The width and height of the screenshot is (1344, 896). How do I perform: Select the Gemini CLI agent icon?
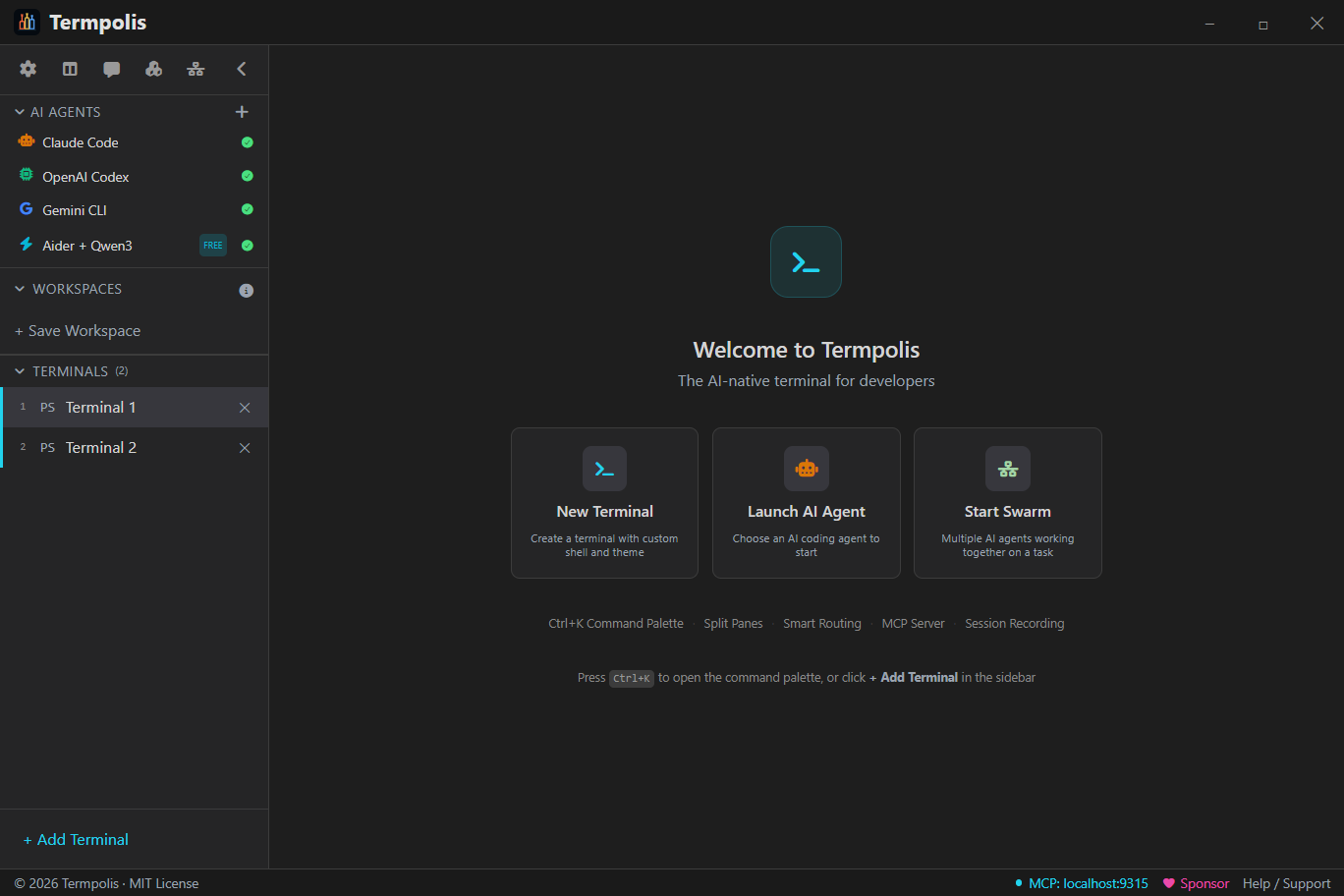(x=26, y=209)
